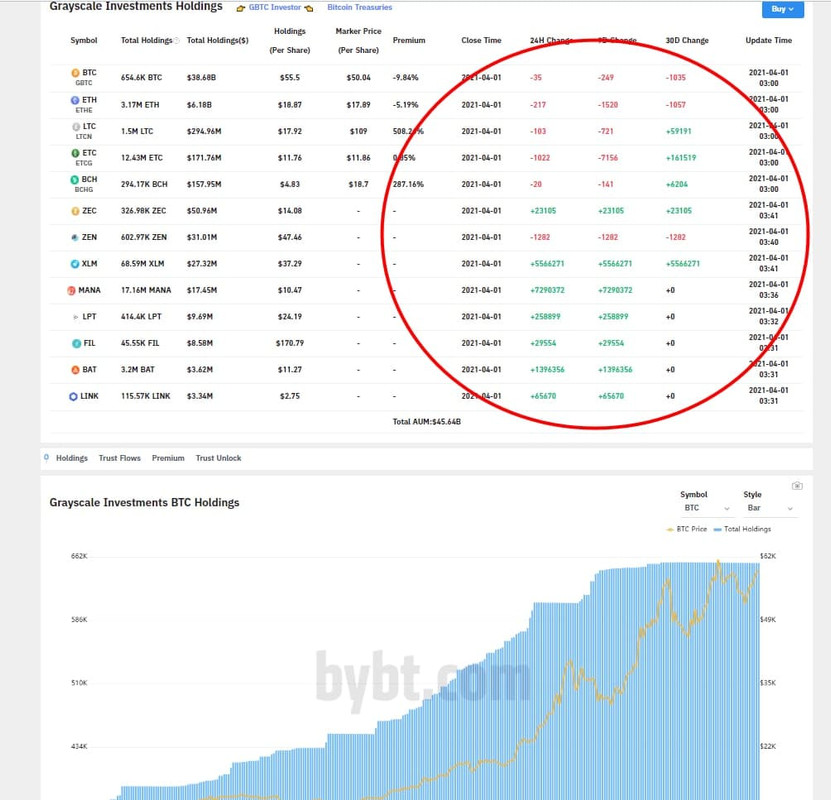The height and width of the screenshot is (800, 831).
Task: Sort by the Update Time column header
Action: click(x=768, y=40)
